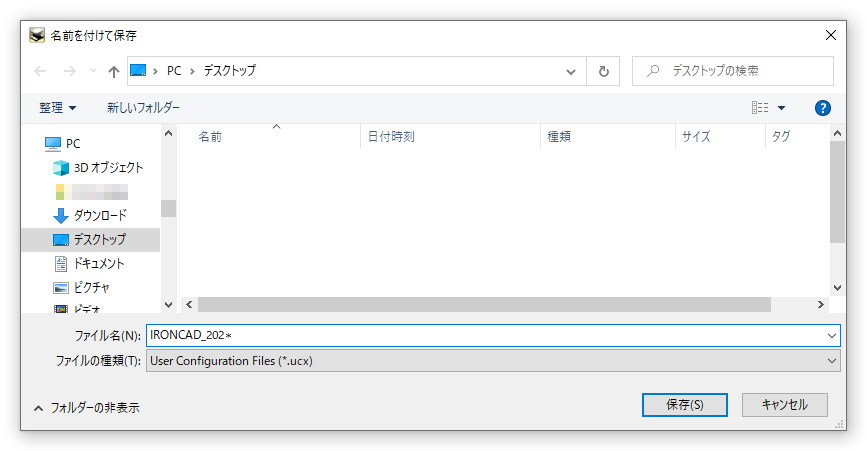Open the address bar path dropdown

point(571,71)
